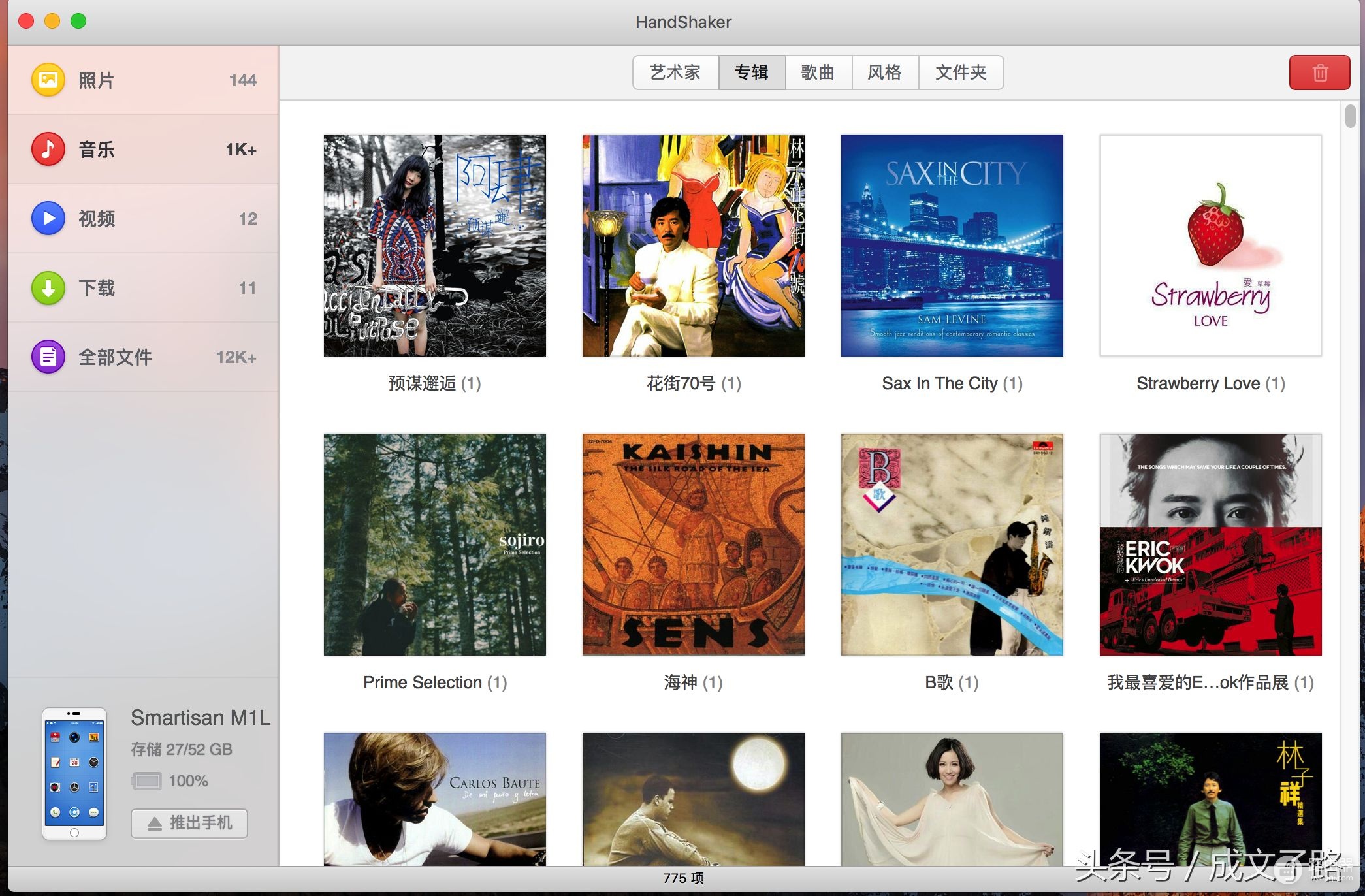Click the Smartisan M1L phone image

coord(74,773)
